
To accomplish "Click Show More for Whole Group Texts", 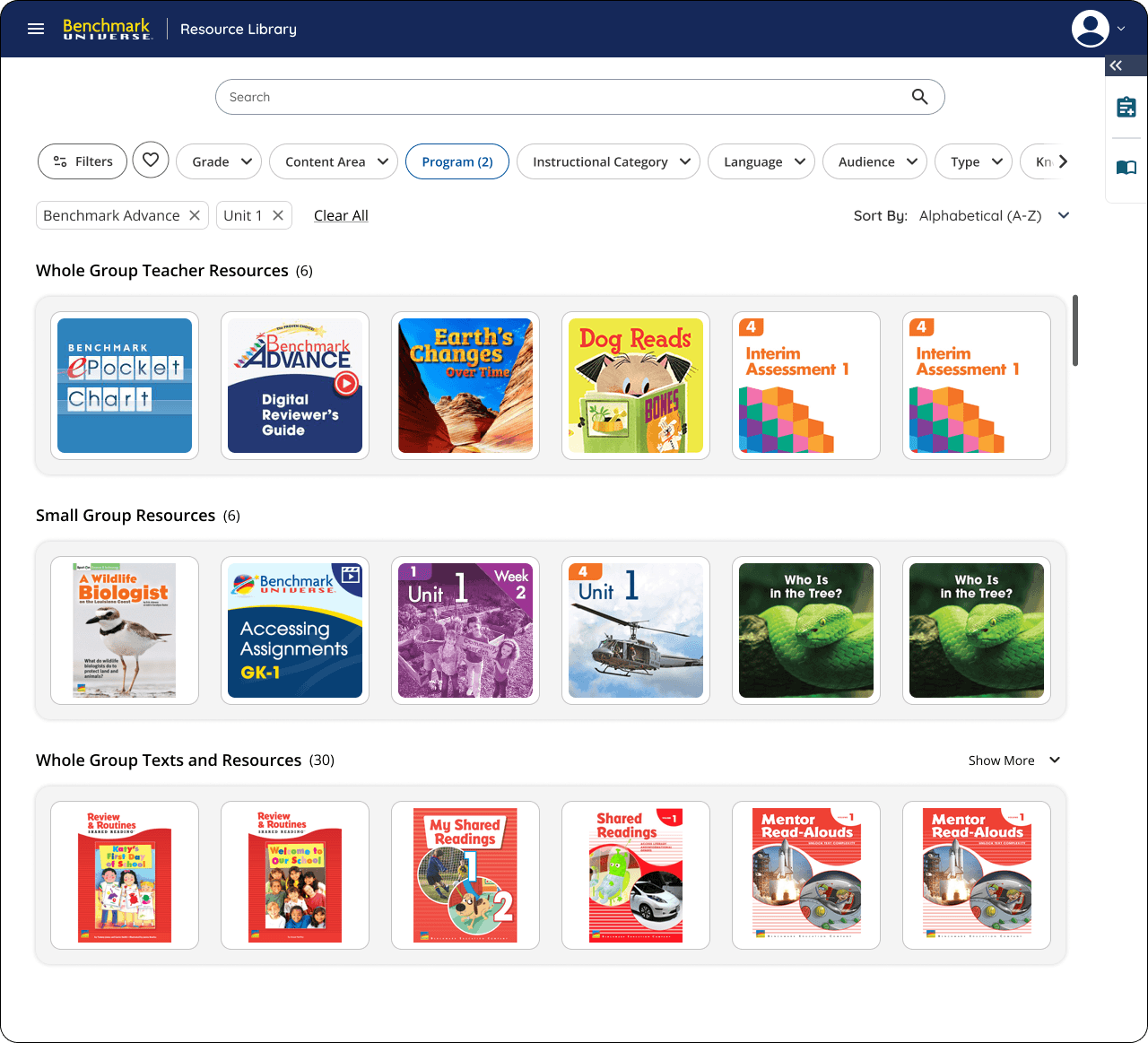I will pos(1014,761).
